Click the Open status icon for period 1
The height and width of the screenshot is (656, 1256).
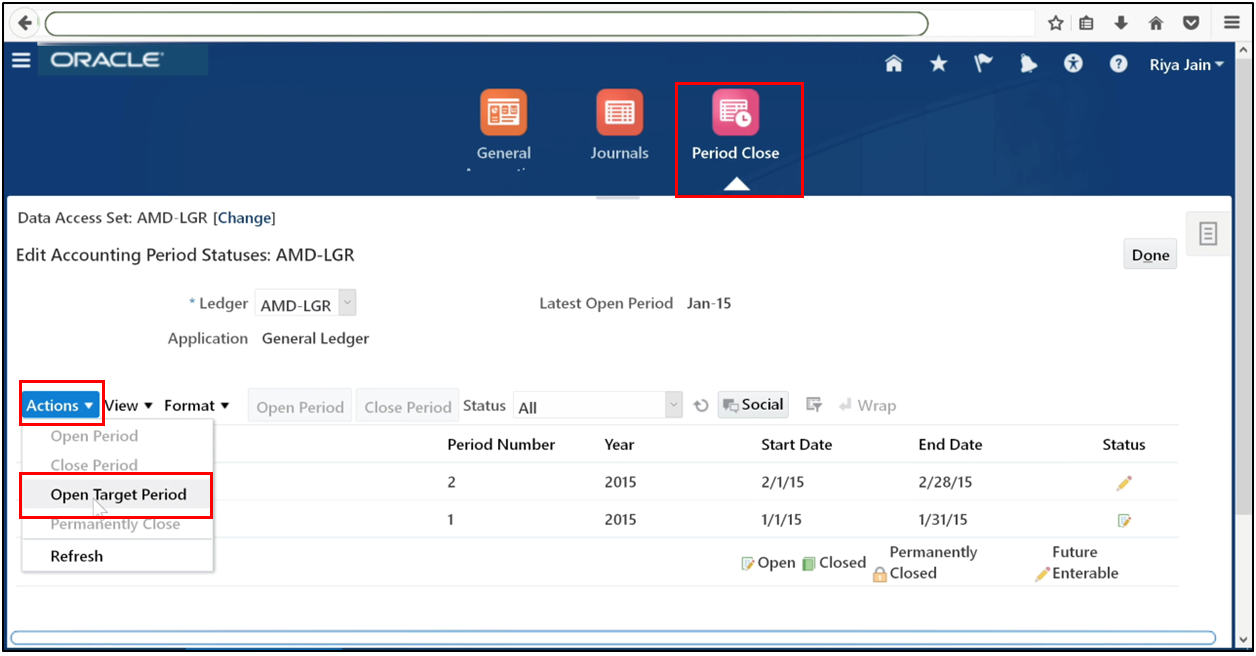[x=1124, y=519]
